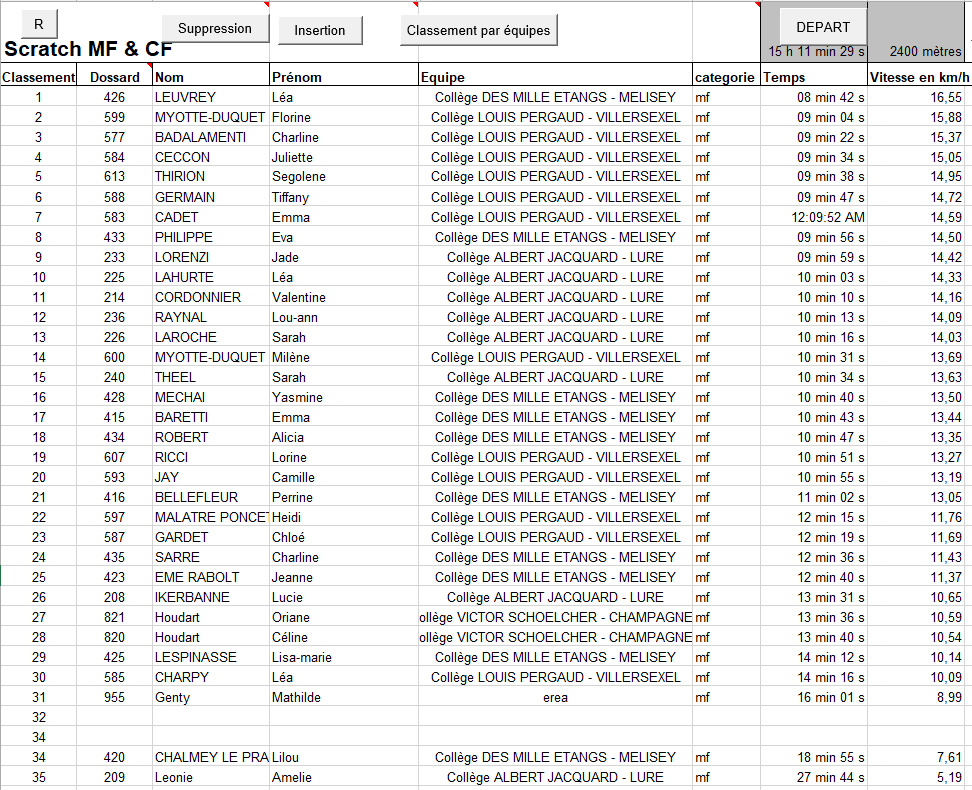Viewport: 972px width, 790px height.
Task: Select the LAHURTE name cell
Action: pyautogui.click(x=211, y=277)
